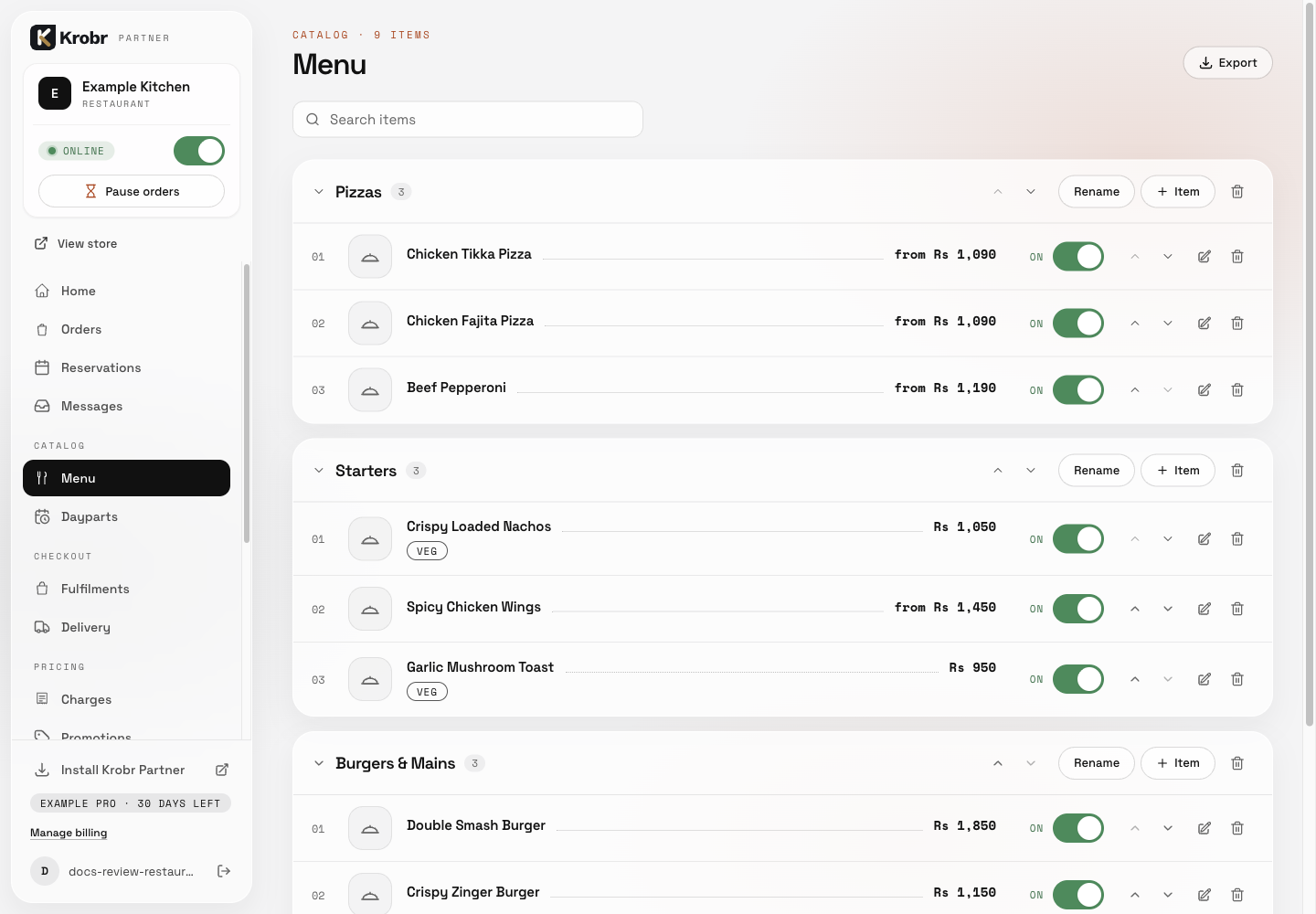Move Starters category up
The width and height of the screenshot is (1316, 914).
click(998, 471)
